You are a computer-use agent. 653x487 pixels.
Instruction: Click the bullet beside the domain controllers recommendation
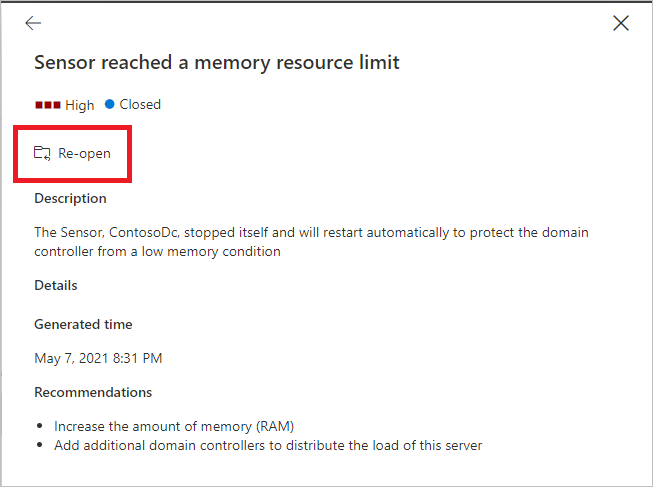40,445
